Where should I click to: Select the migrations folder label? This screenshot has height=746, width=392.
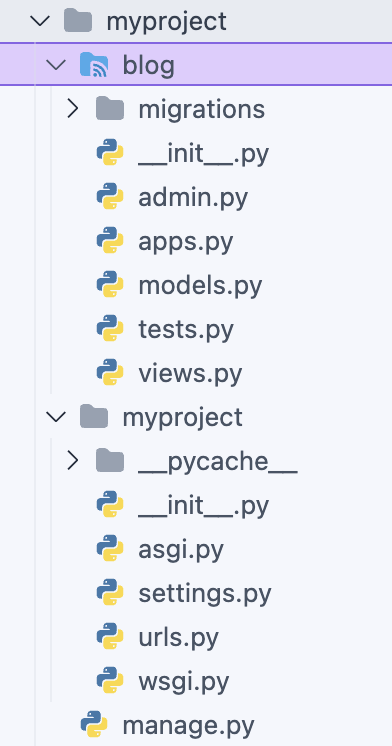[202, 110]
